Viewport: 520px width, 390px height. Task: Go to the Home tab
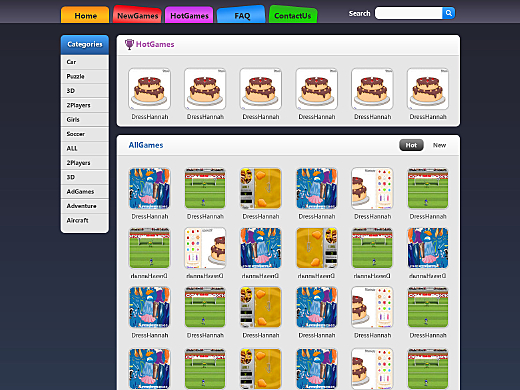click(x=85, y=15)
